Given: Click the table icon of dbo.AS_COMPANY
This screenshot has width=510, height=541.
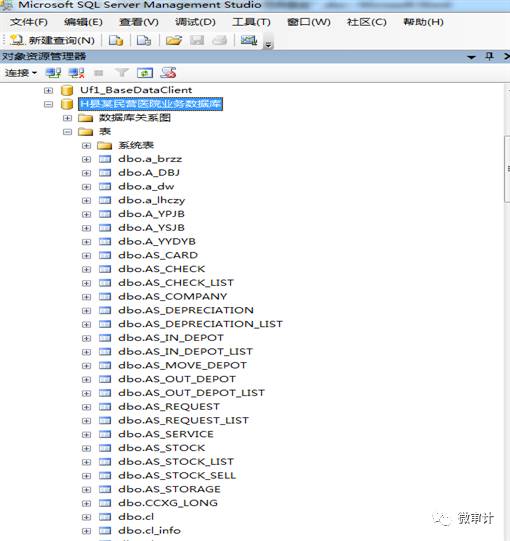Looking at the screenshot, I should click(x=105, y=297).
